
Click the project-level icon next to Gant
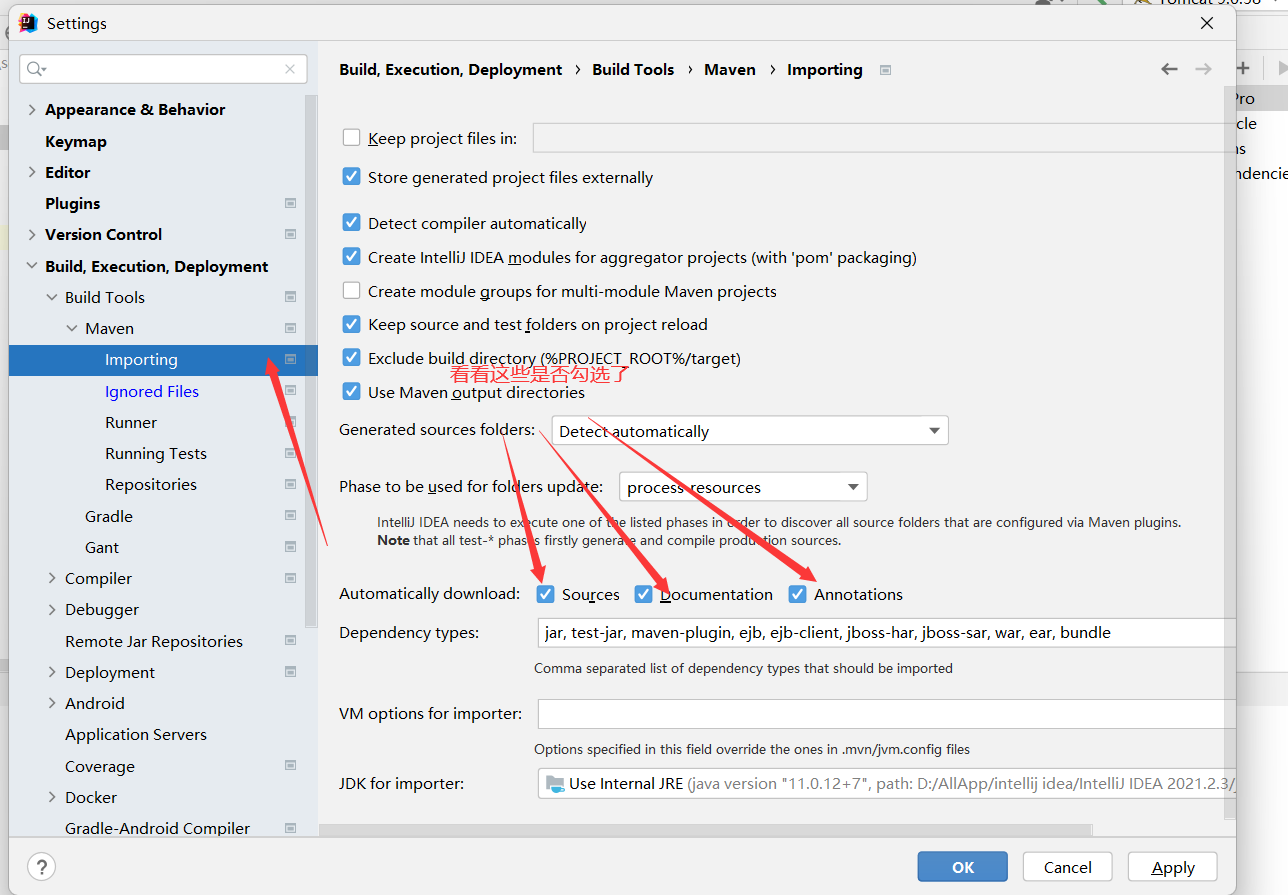point(290,547)
